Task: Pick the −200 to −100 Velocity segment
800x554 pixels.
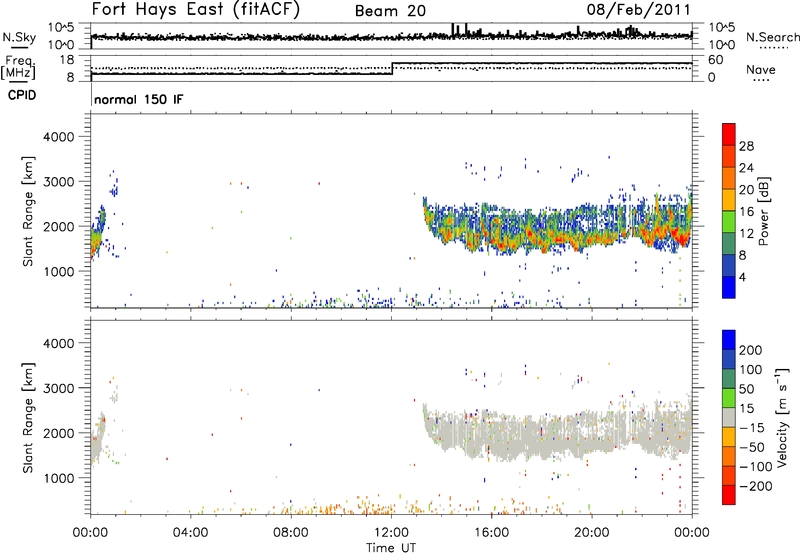Action: (729, 475)
